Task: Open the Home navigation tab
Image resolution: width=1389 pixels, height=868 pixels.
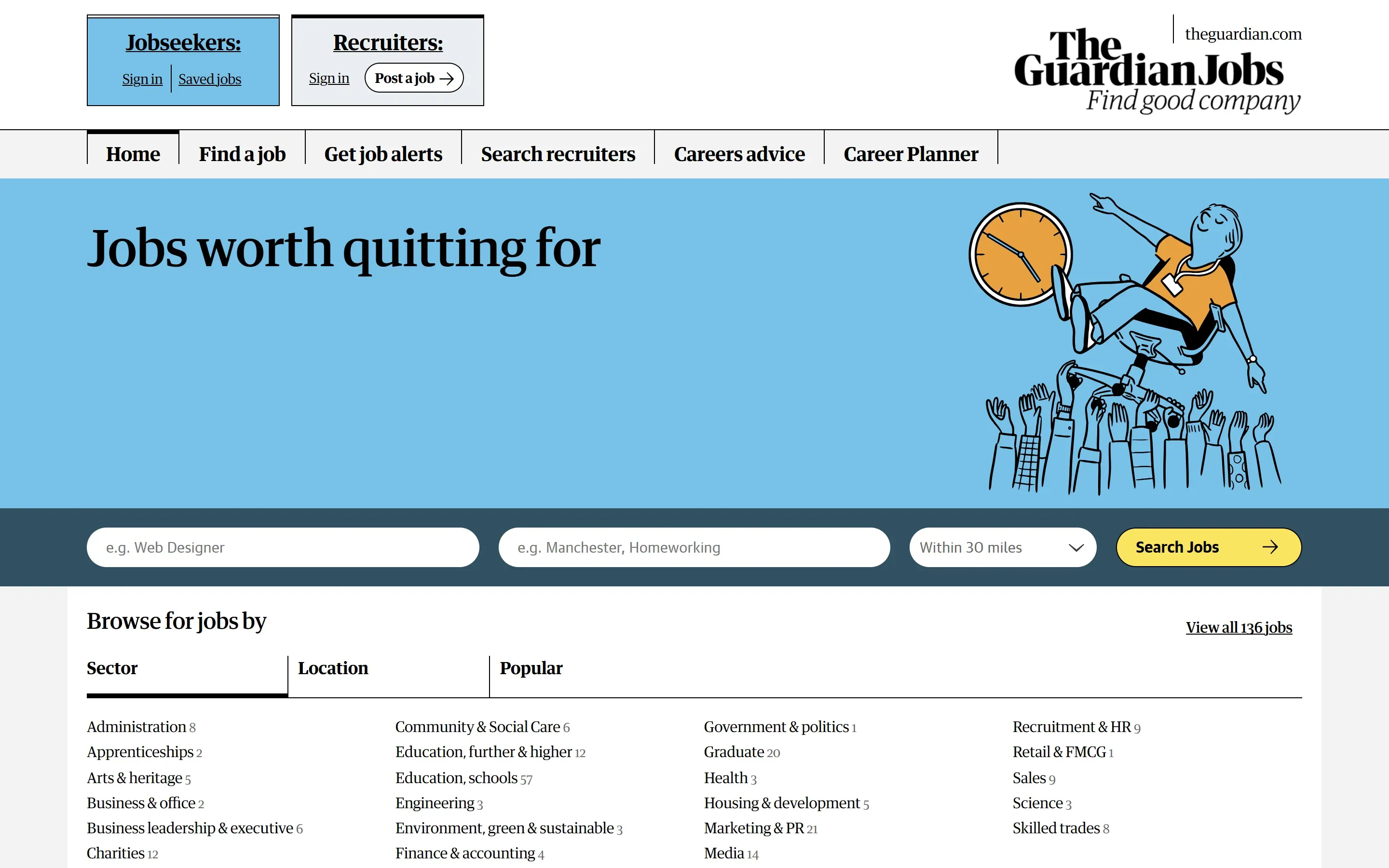Action: [x=133, y=154]
